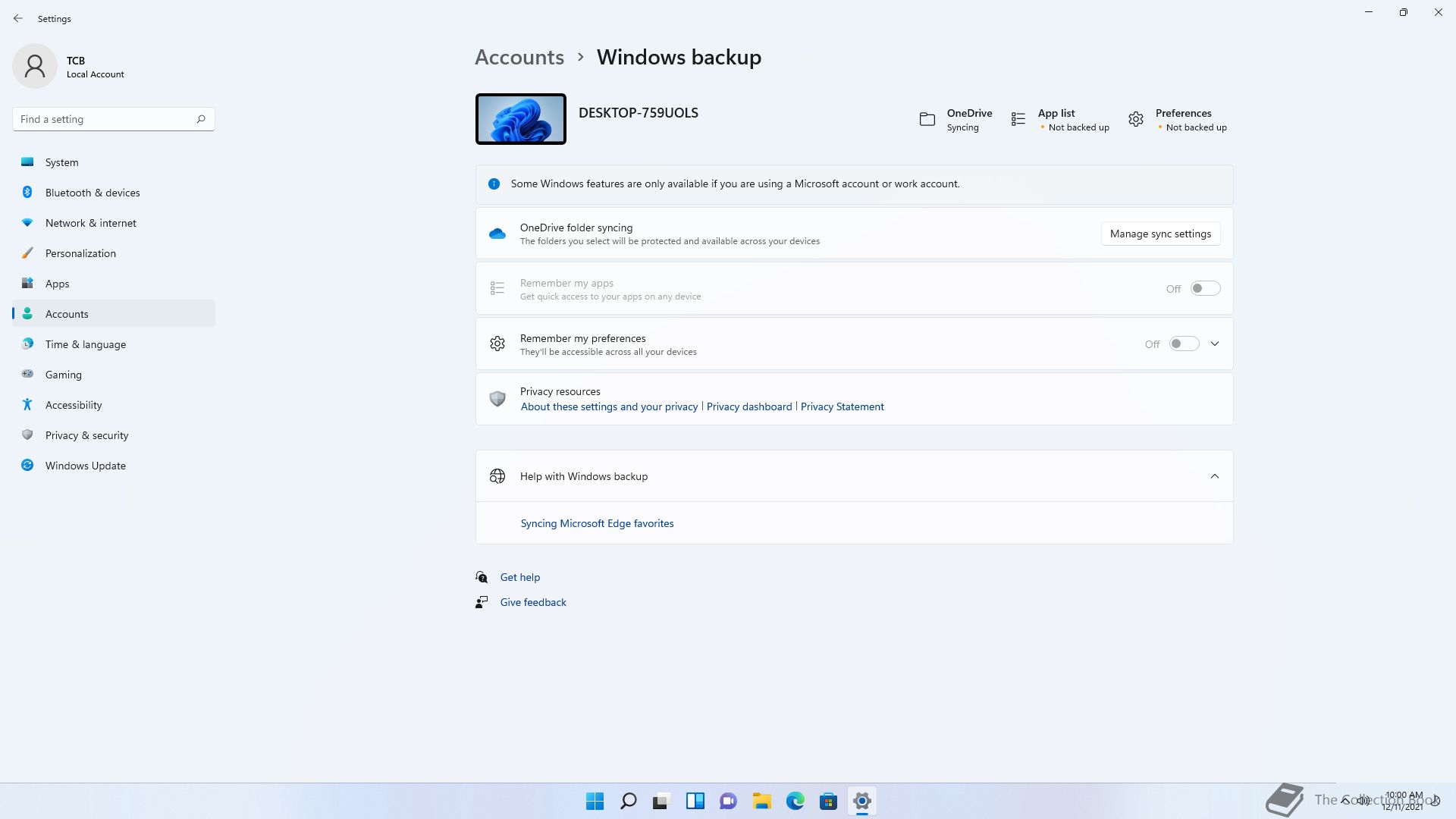Viewport: 1456px width, 819px height.
Task: Open Microsoft Edge from taskbar
Action: (795, 801)
